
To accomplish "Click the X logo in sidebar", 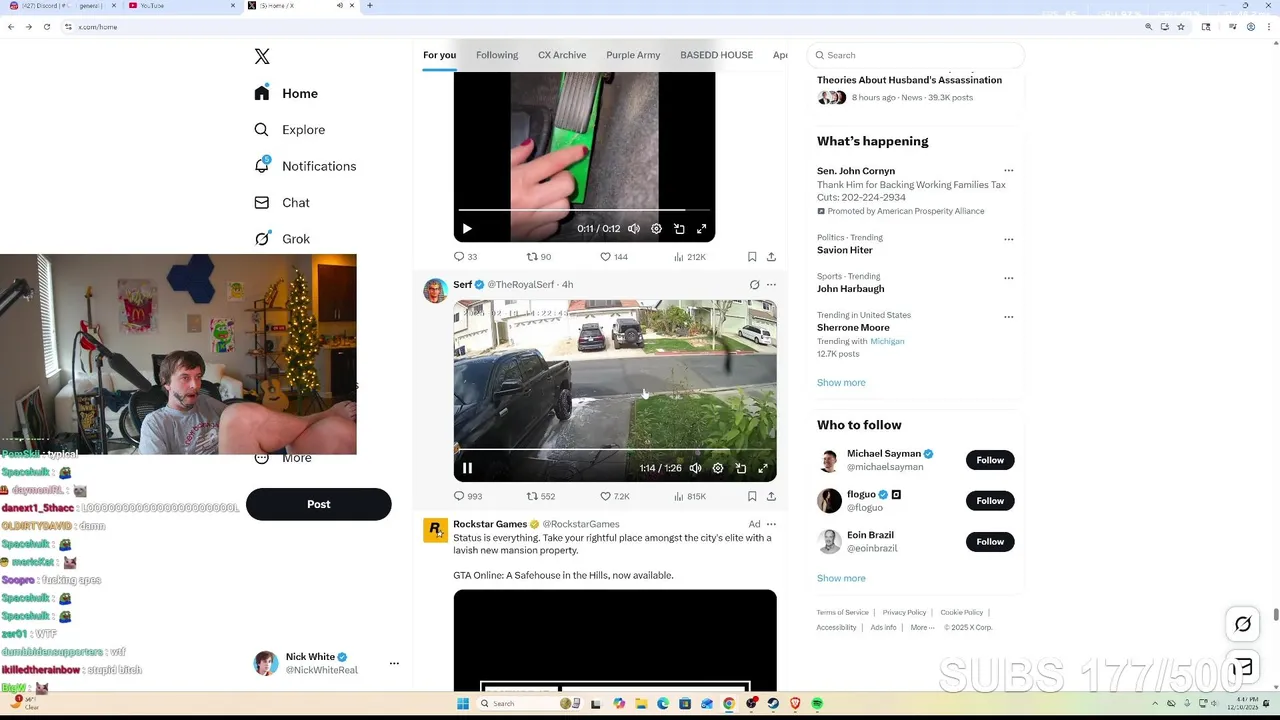I will tap(262, 57).
